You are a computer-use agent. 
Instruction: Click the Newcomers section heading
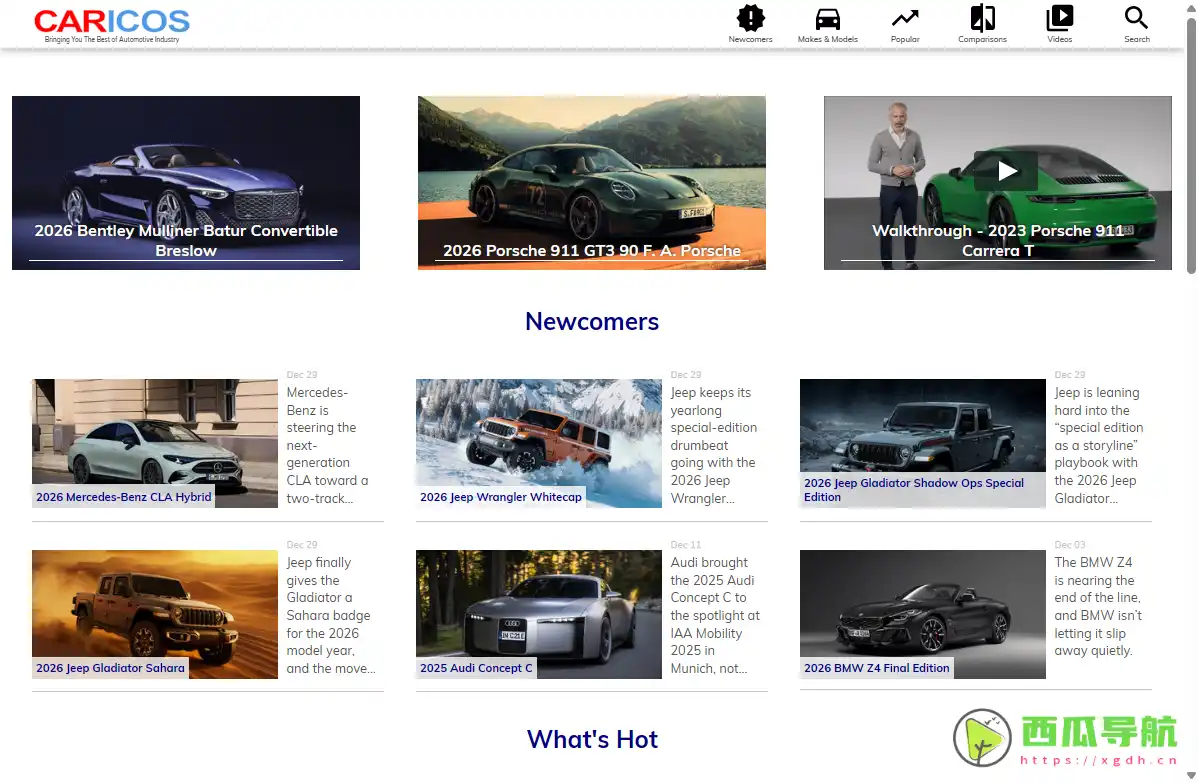[591, 322]
